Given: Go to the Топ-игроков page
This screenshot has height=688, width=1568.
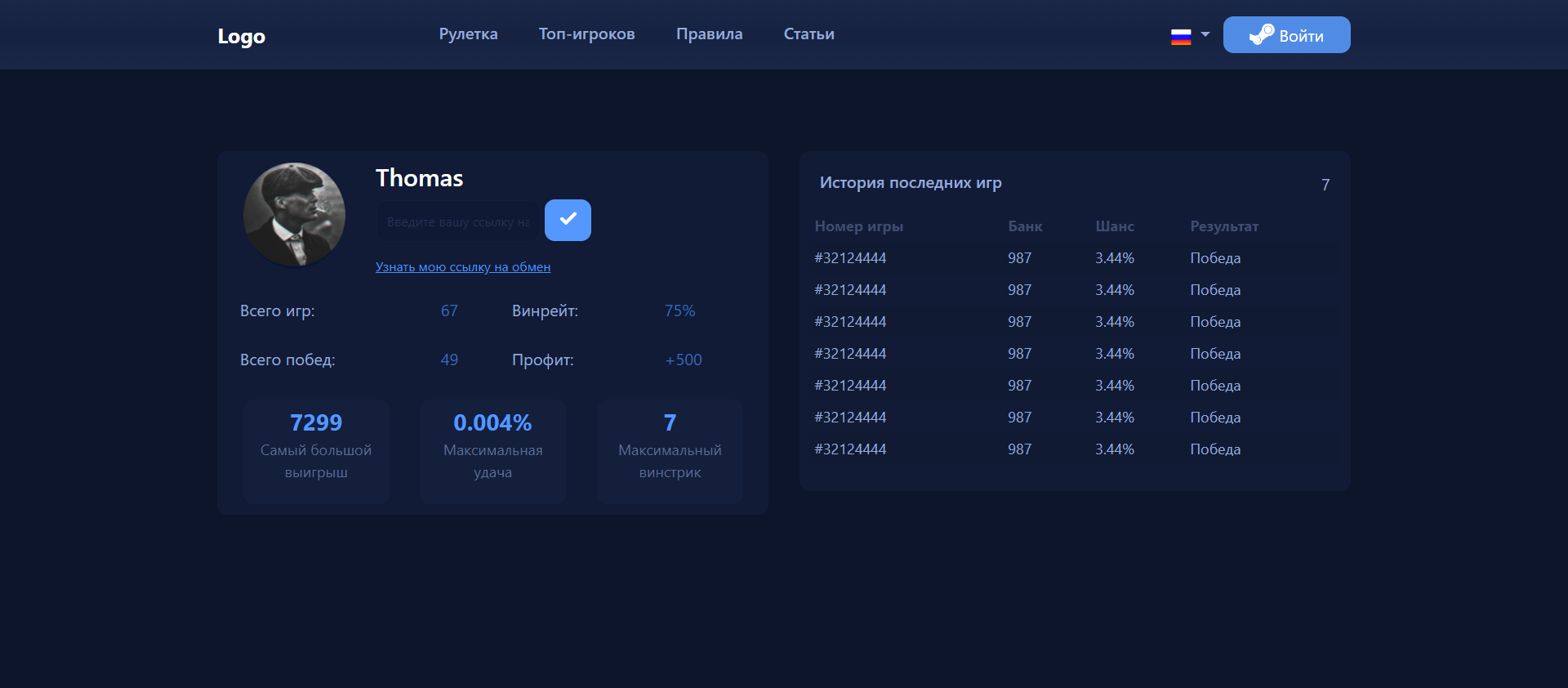Looking at the screenshot, I should 586,34.
